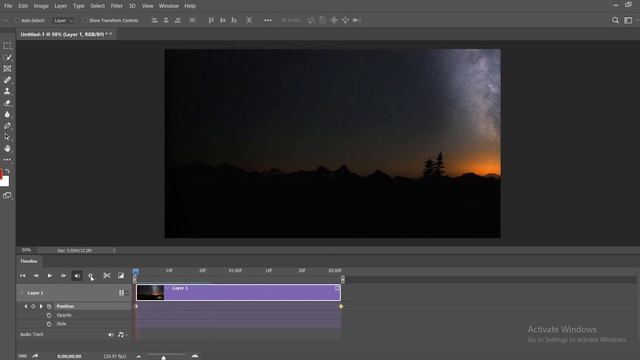Collapse the Layer 1 track

[22, 293]
